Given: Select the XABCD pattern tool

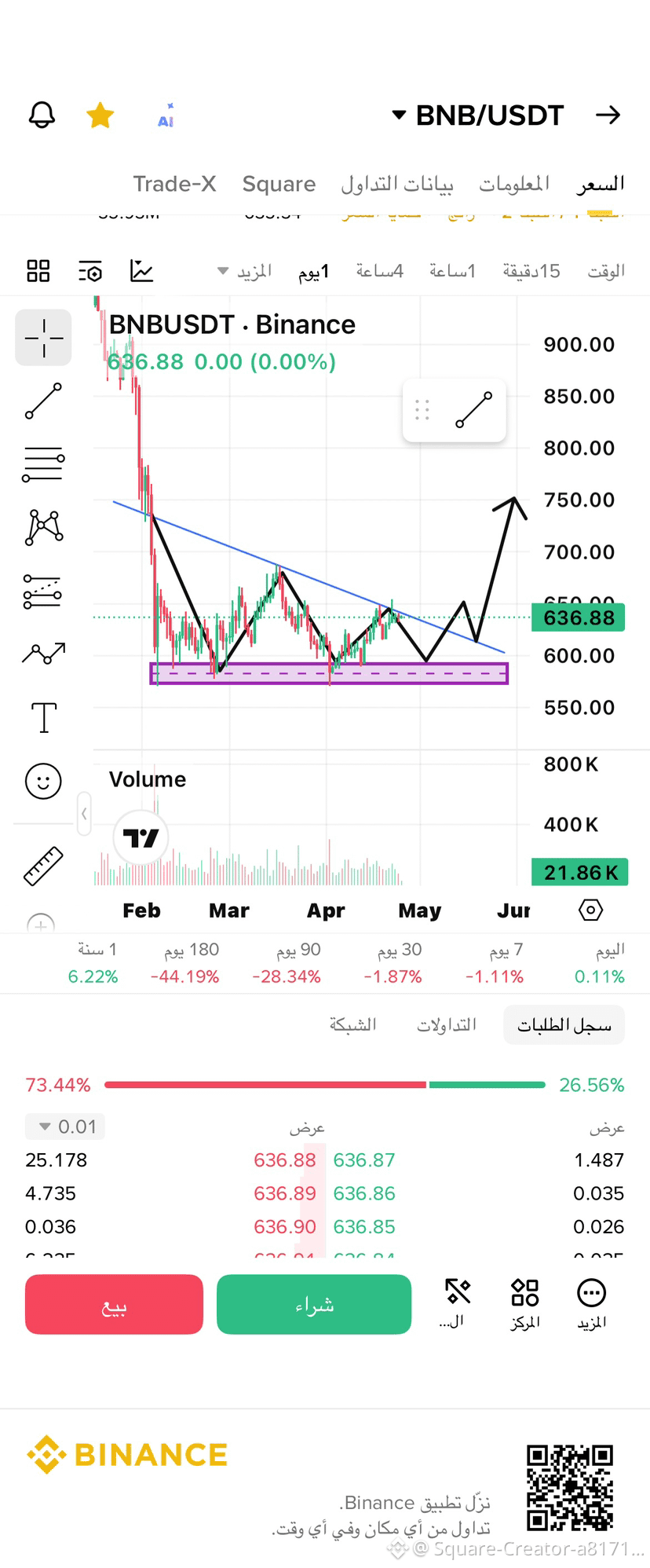Looking at the screenshot, I should pos(44,527).
